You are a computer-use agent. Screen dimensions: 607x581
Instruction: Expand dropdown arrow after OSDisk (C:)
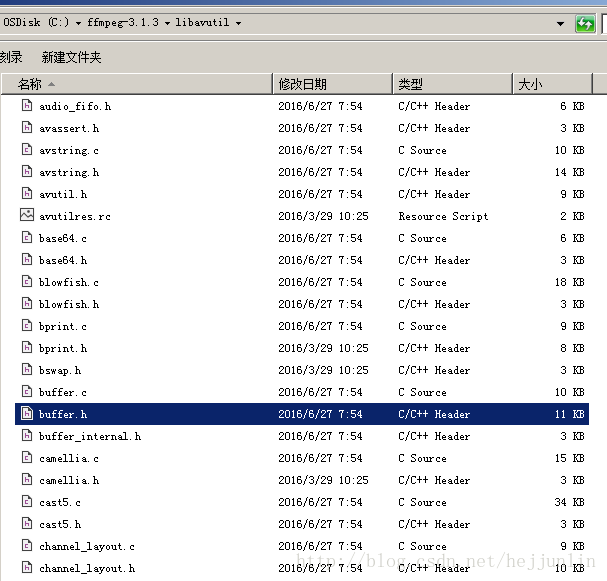(79, 23)
